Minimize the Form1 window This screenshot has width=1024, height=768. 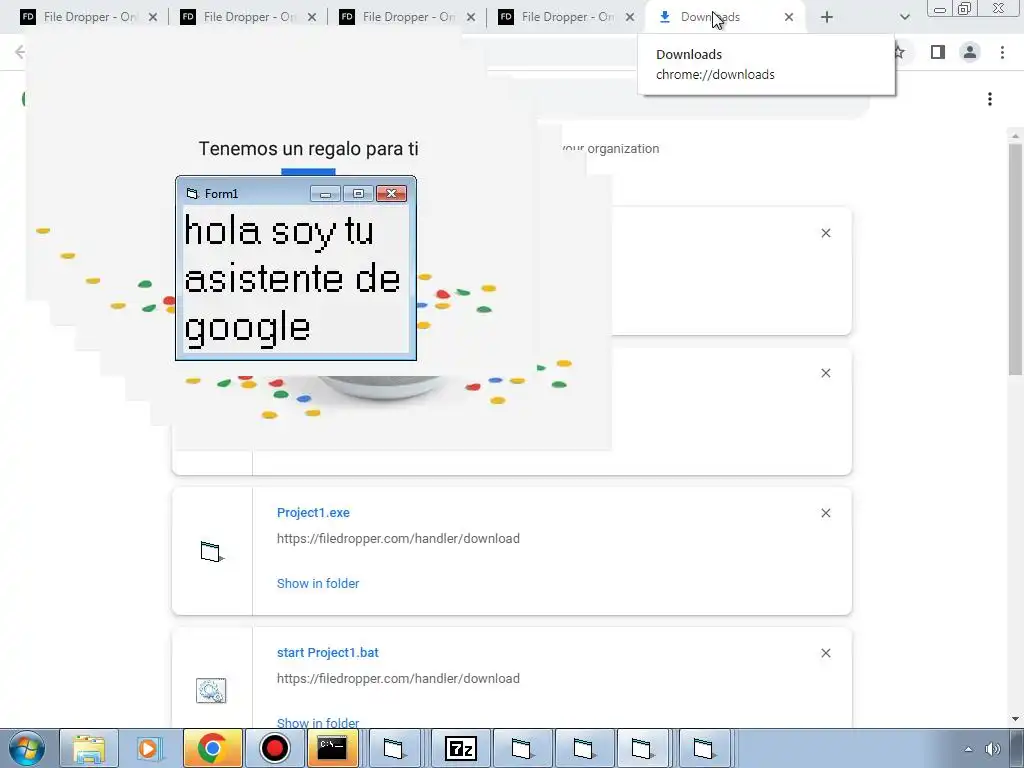[x=325, y=193]
